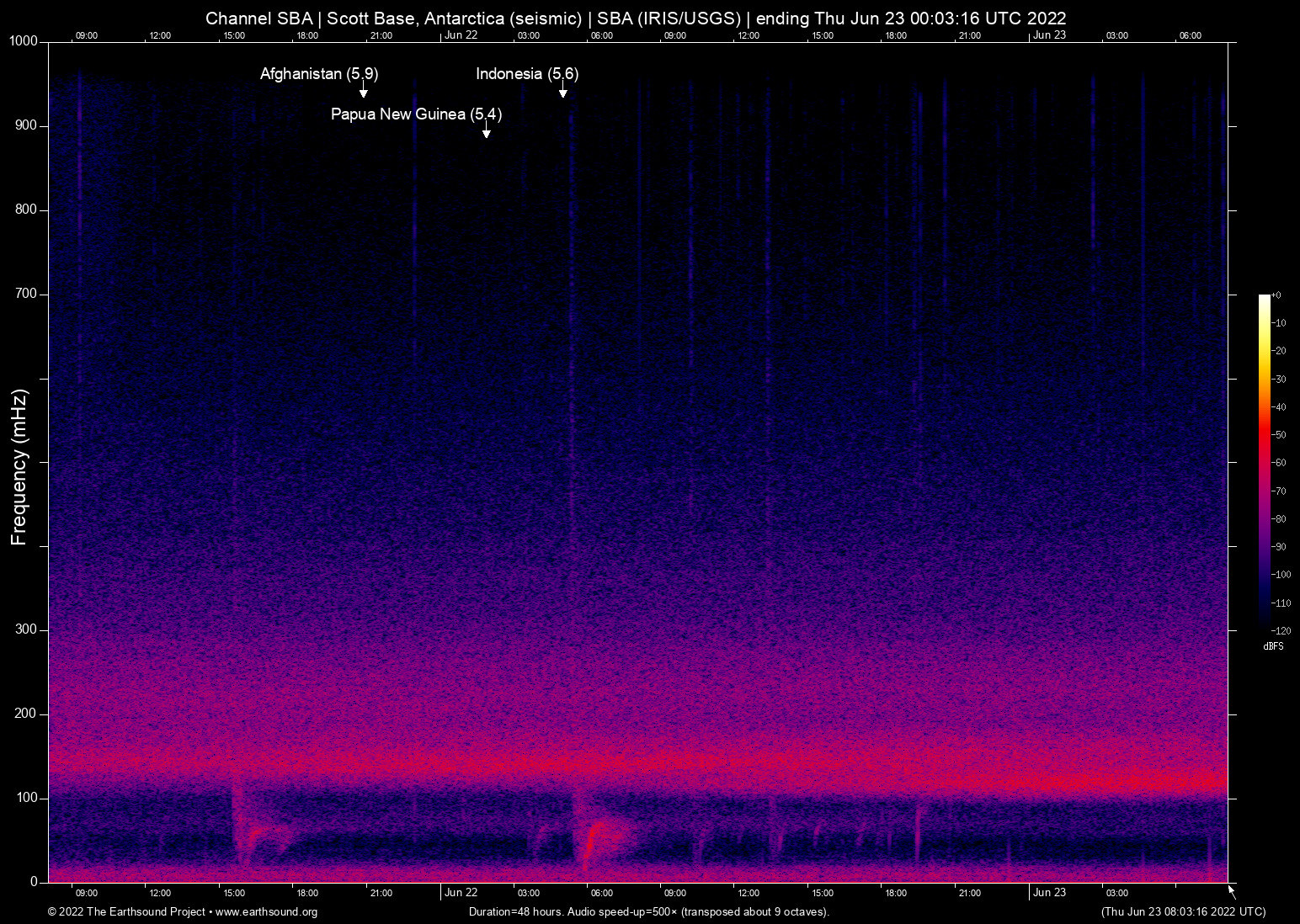Click the 100 mHz frequency axis label
This screenshot has height=924, width=1300.
(x=26, y=798)
